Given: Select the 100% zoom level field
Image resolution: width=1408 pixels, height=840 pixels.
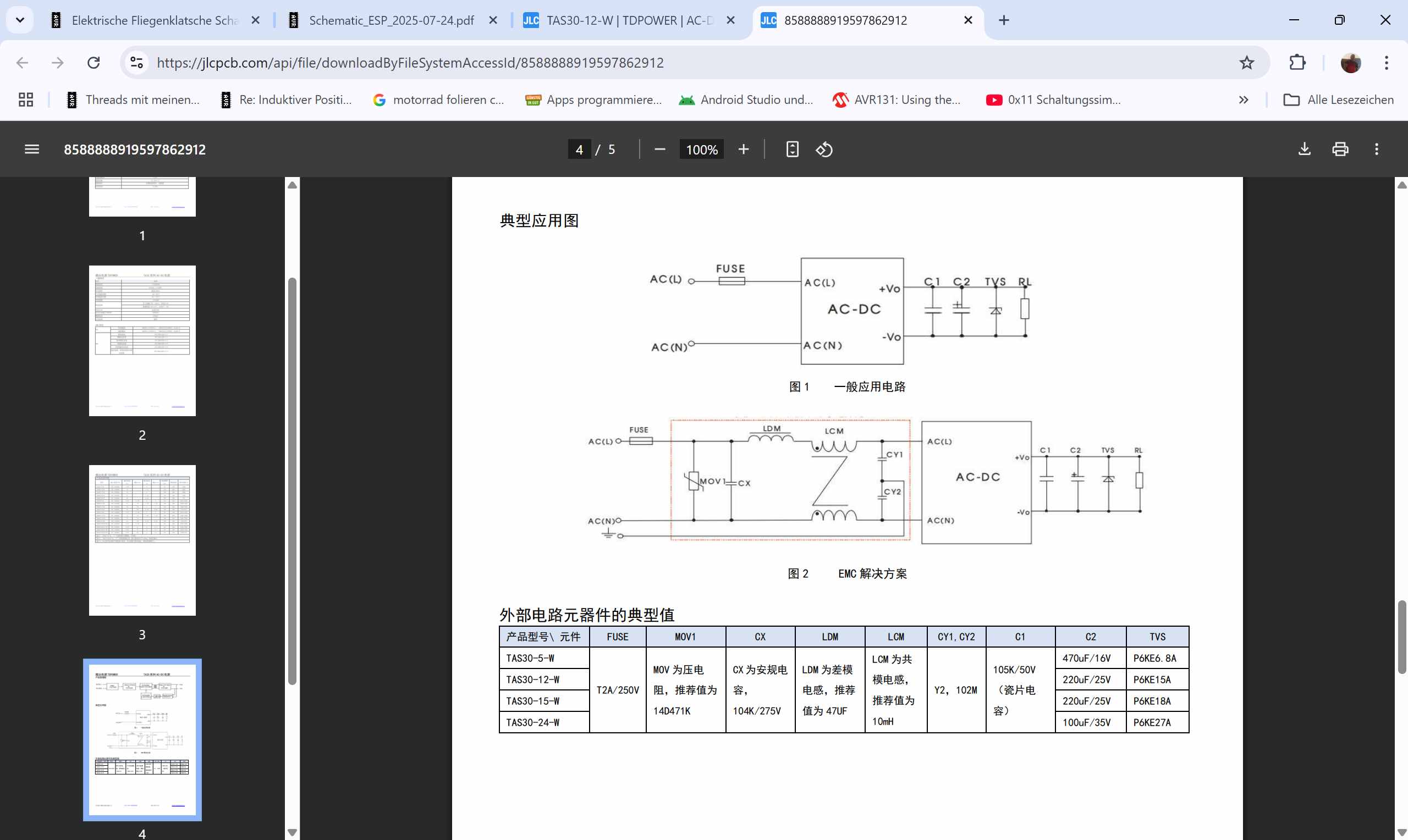Looking at the screenshot, I should 701,150.
